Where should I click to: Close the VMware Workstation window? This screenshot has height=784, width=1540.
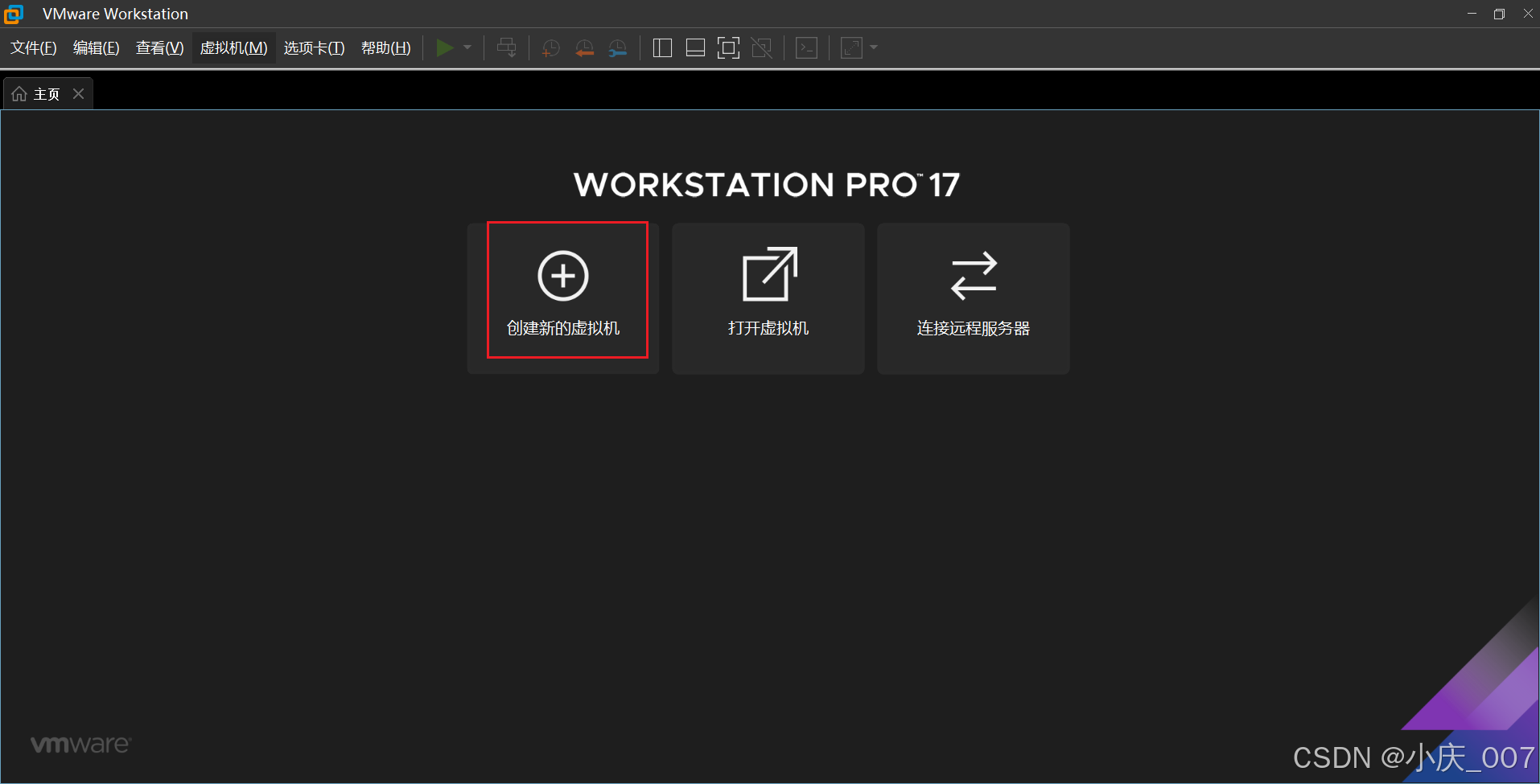[1527, 14]
